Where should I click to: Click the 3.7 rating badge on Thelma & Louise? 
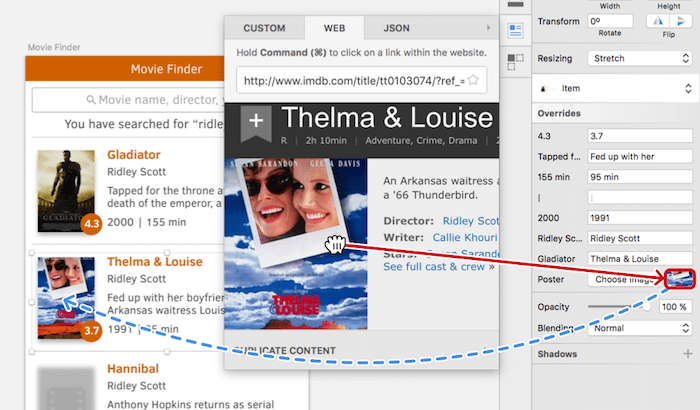tap(91, 331)
